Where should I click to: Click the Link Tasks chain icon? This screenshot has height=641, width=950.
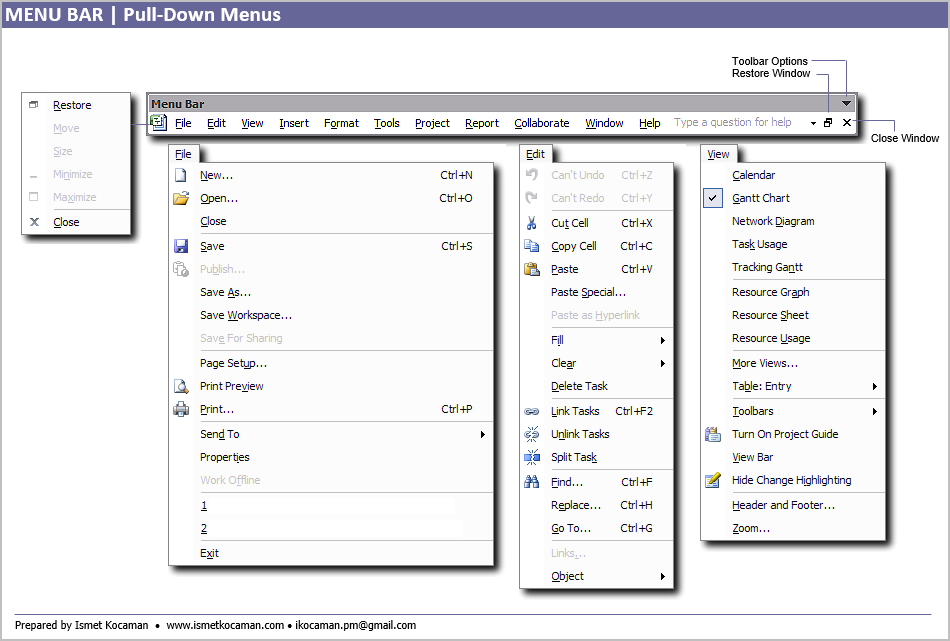532,411
